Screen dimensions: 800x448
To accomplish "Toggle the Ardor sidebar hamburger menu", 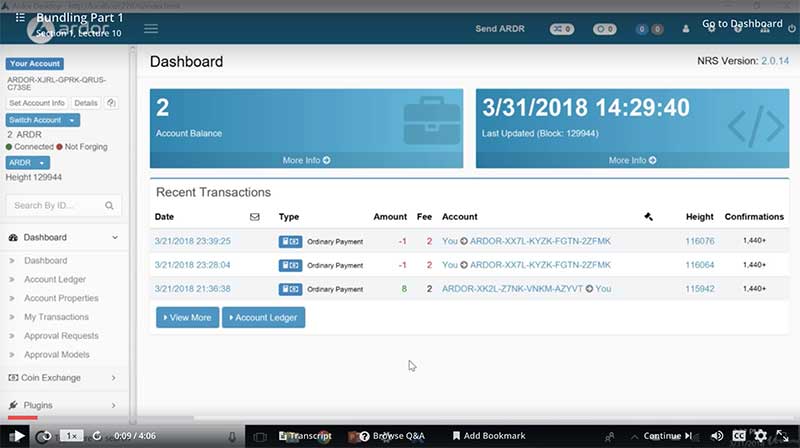I will coord(151,29).
